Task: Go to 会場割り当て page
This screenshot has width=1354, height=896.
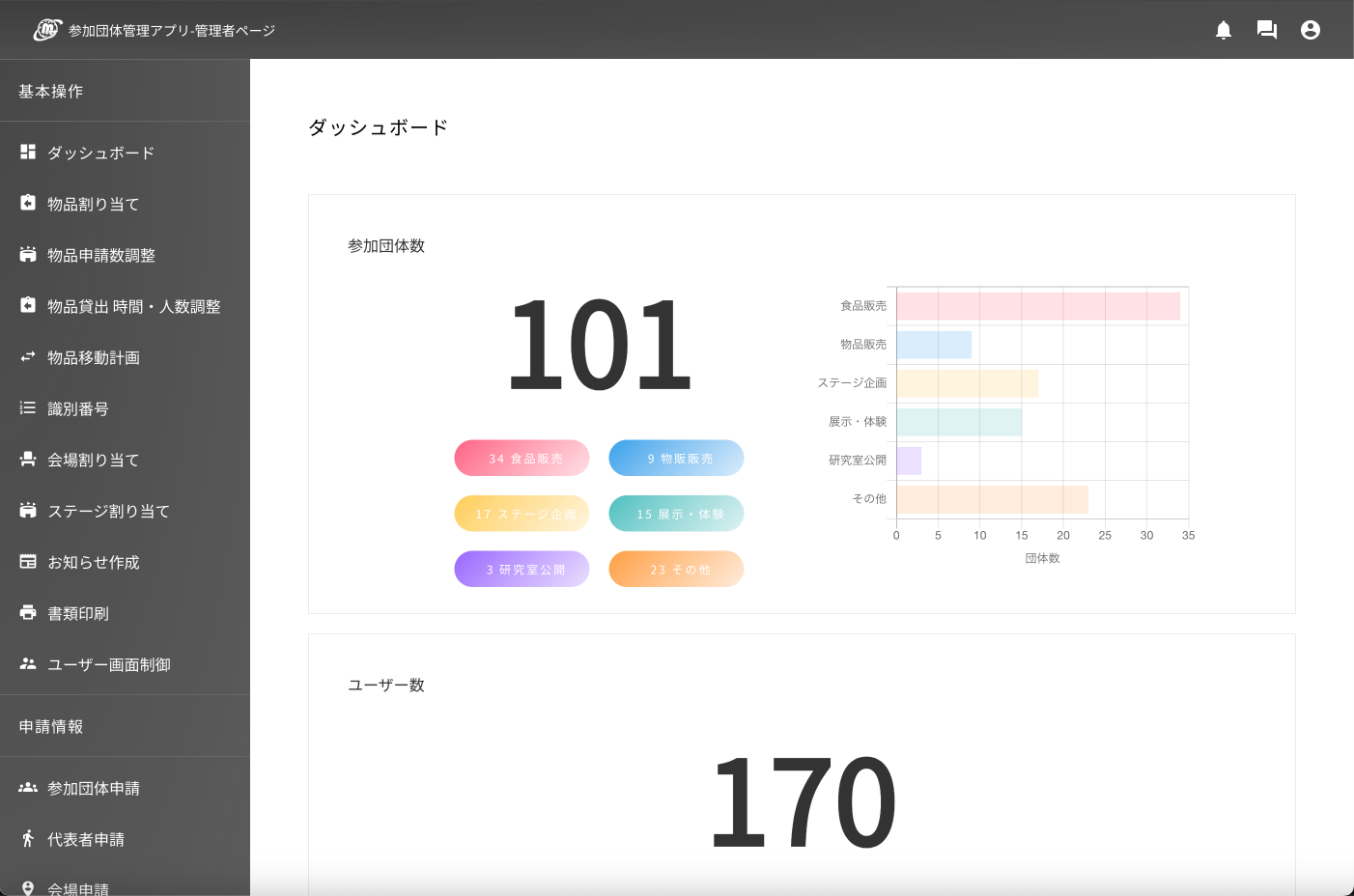Action: (94, 460)
